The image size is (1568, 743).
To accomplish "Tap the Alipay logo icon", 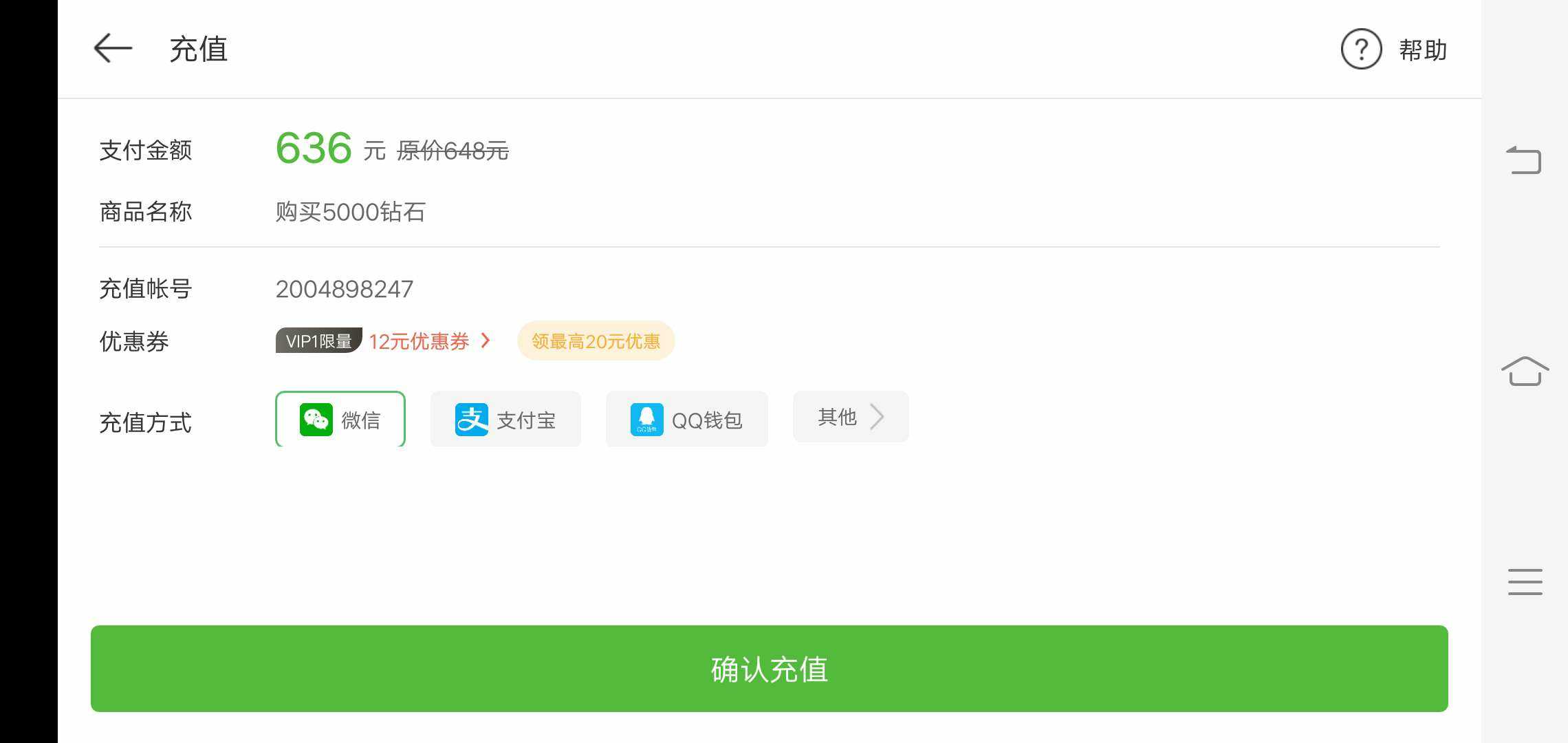I will click(x=472, y=420).
